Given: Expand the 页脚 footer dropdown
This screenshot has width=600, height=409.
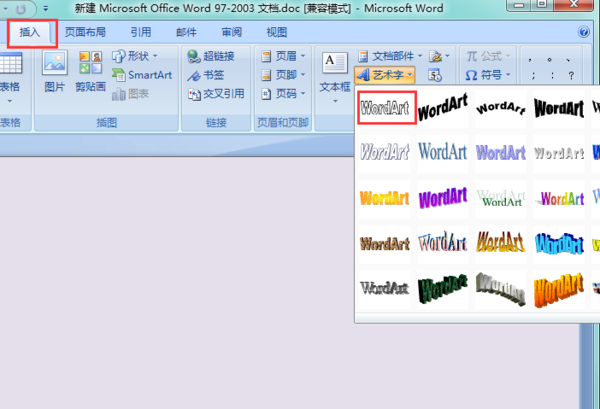Looking at the screenshot, I should 303,75.
